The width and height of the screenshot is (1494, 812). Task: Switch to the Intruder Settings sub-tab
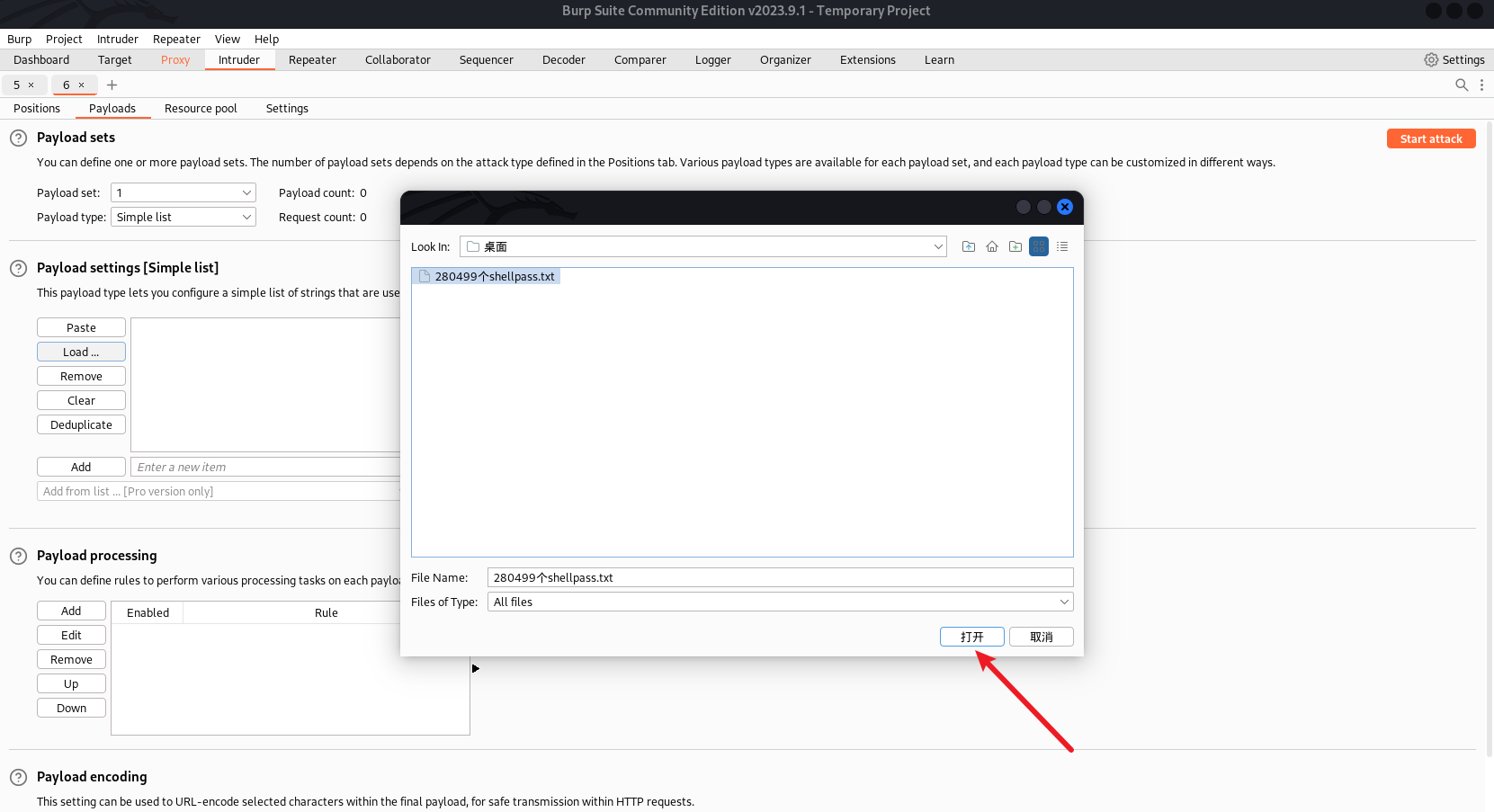point(287,108)
